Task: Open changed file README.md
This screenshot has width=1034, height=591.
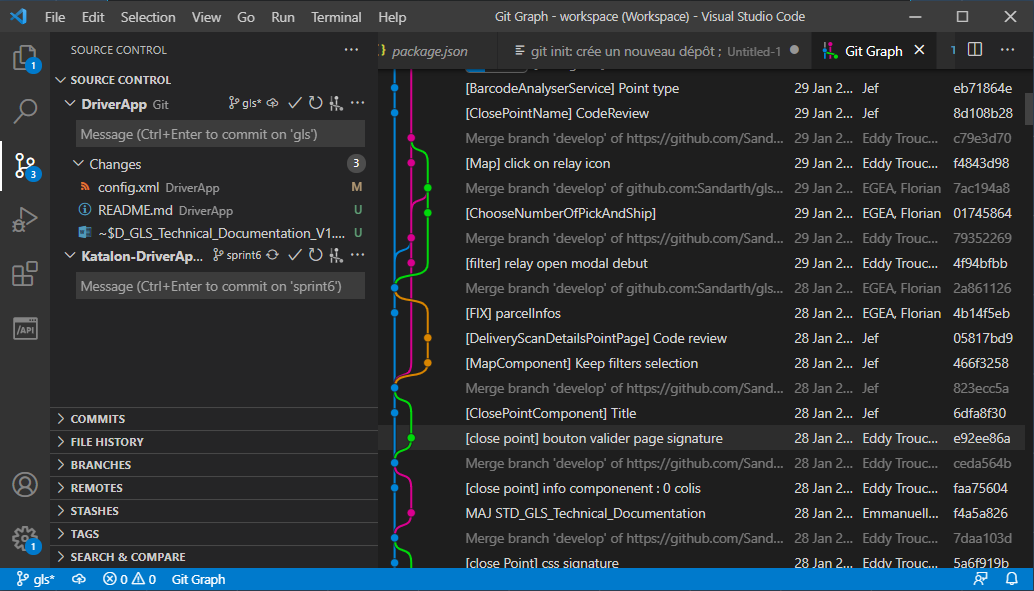Action: click(x=214, y=210)
